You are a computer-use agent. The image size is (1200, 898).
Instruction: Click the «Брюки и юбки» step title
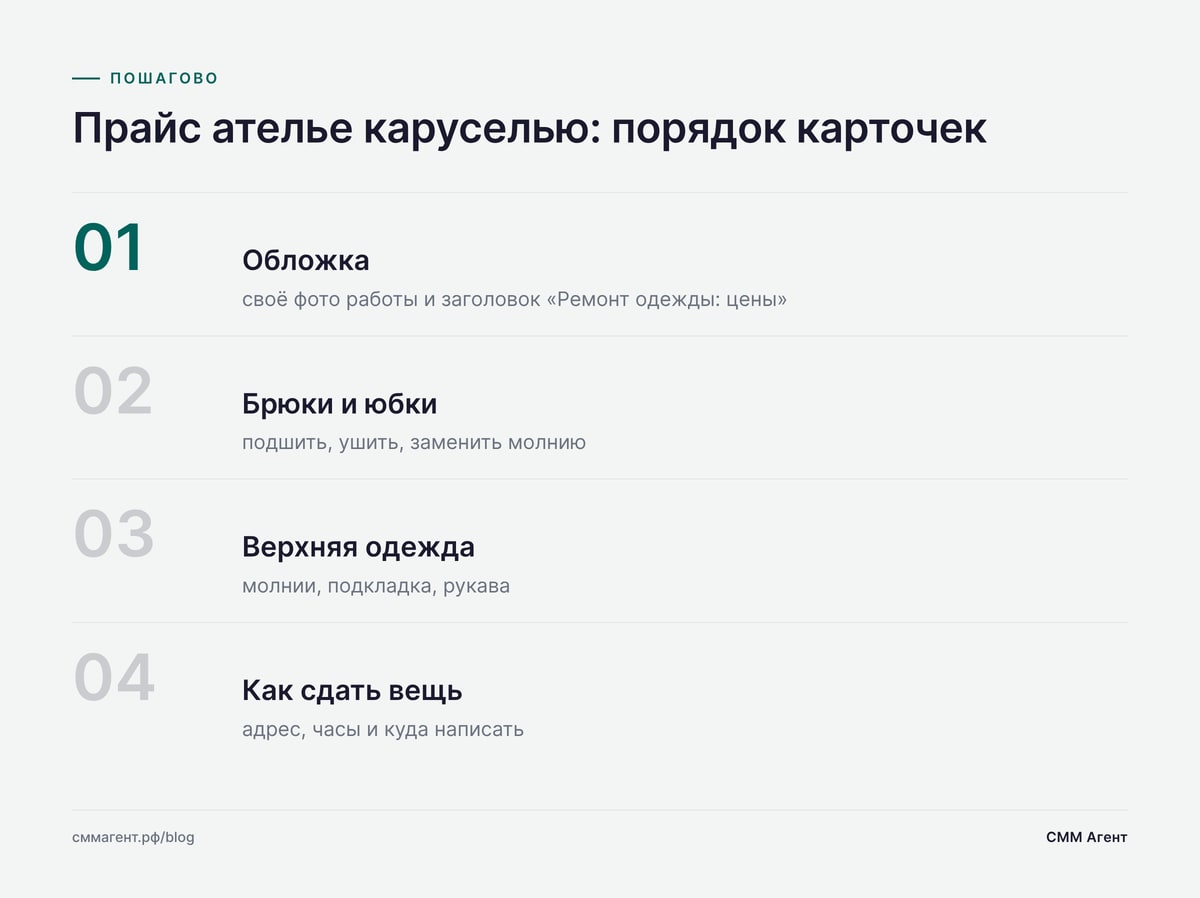340,404
